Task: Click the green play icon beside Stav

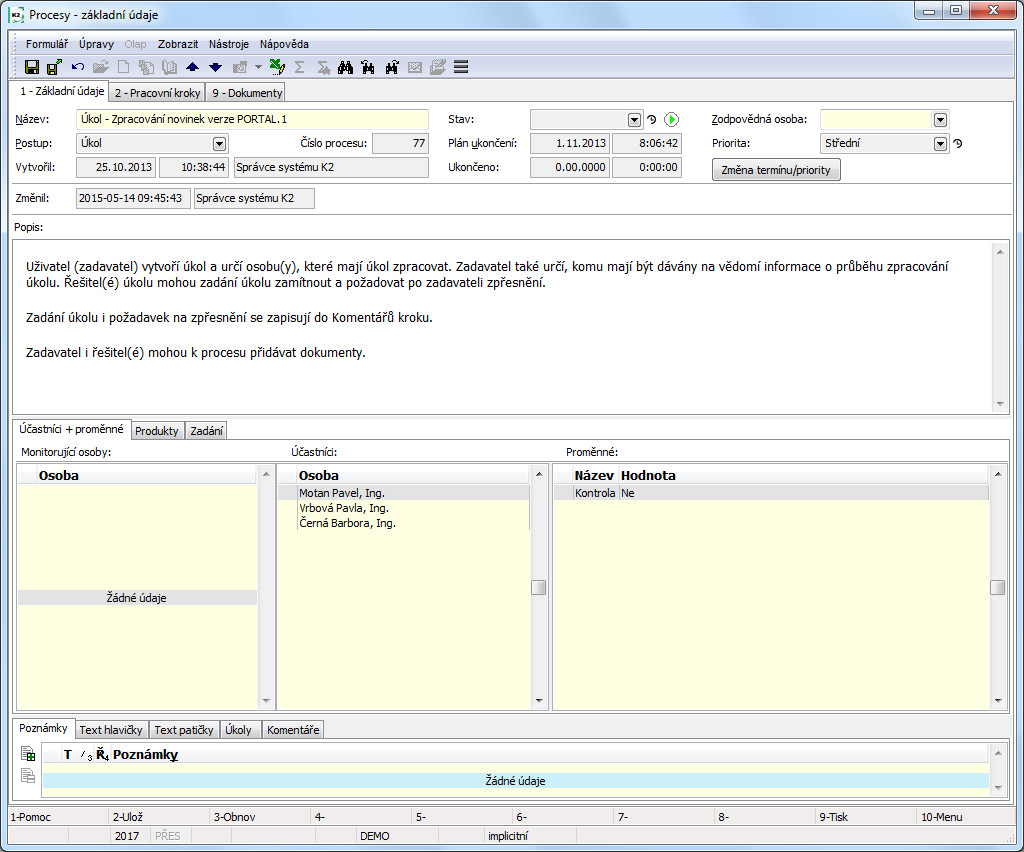Action: [x=671, y=119]
